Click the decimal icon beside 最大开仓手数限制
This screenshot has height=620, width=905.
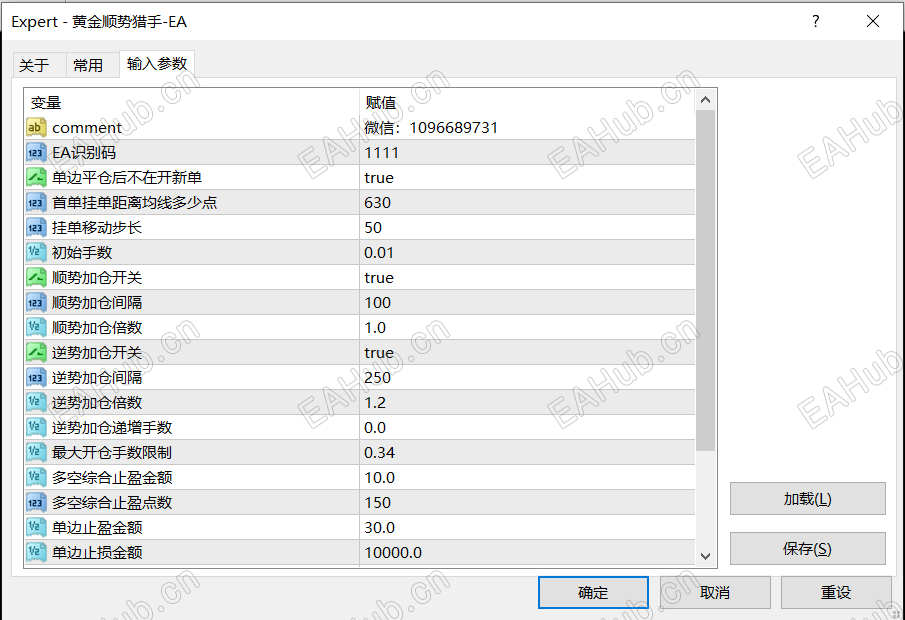tap(37, 453)
